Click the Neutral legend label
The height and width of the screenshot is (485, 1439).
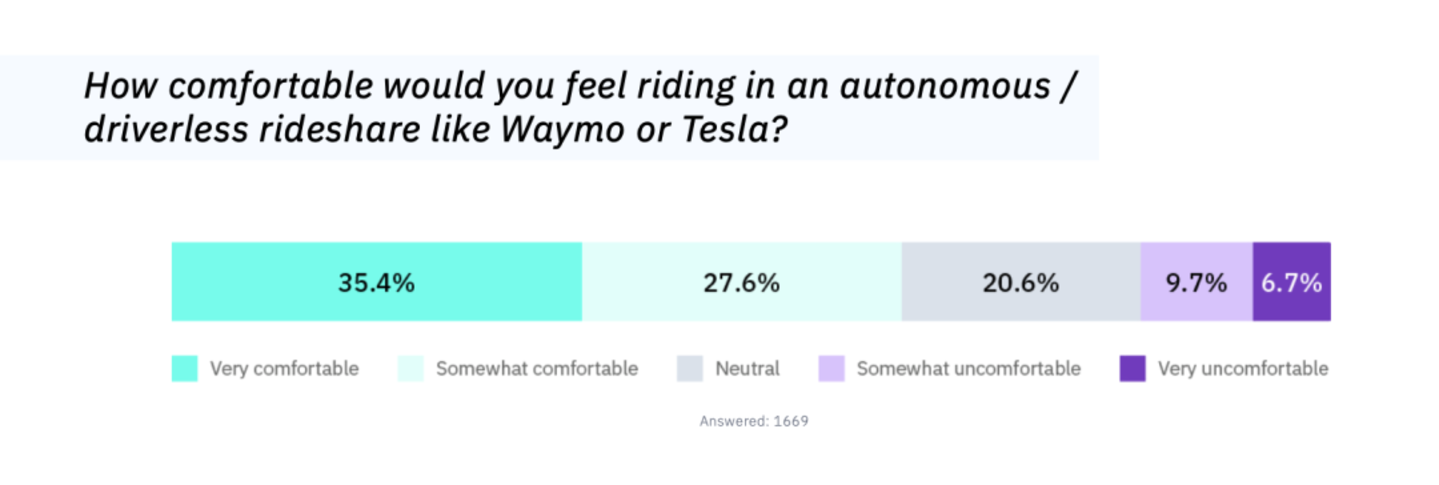(747, 369)
